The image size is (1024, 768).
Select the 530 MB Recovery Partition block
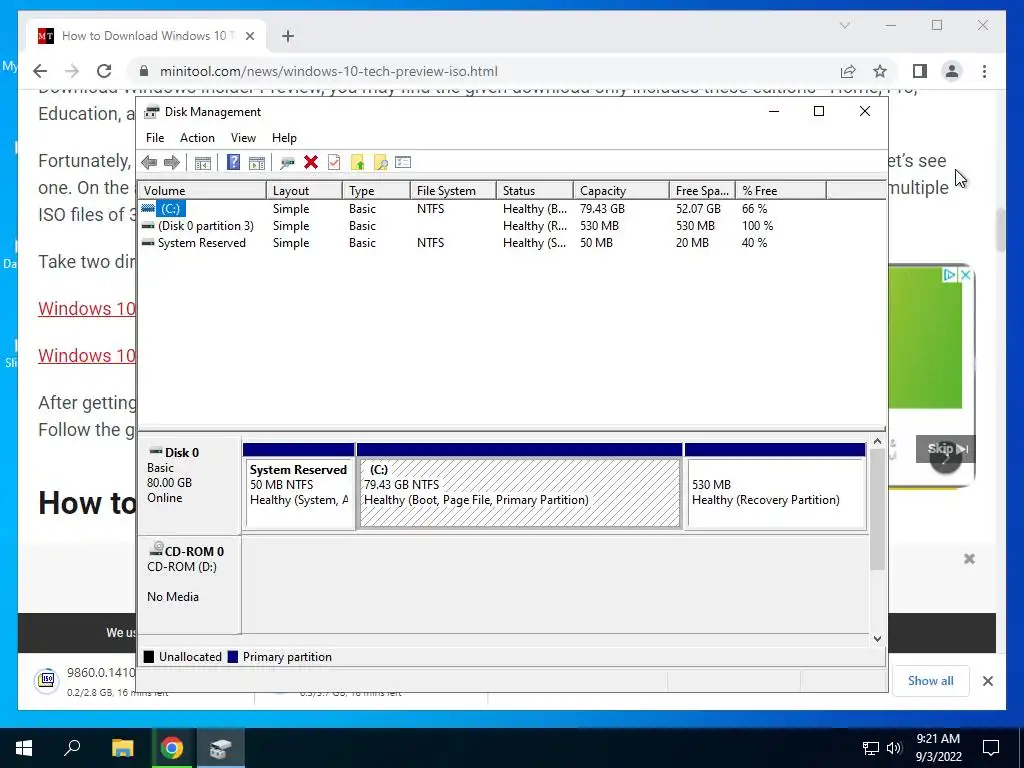[x=775, y=487]
